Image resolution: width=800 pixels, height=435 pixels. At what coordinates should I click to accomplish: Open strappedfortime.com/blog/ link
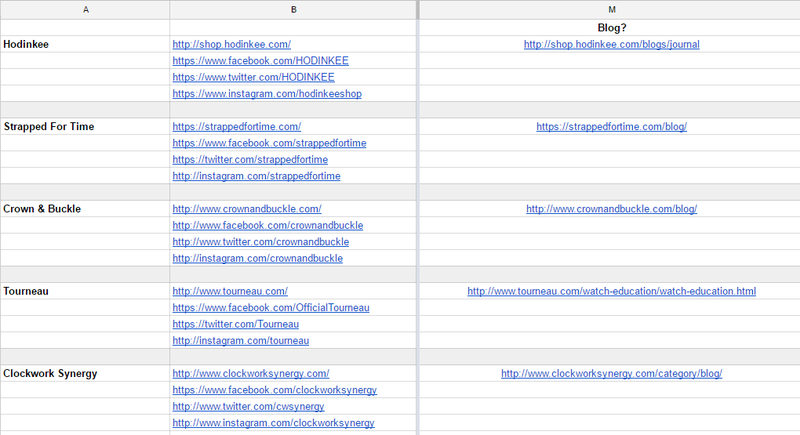611,126
